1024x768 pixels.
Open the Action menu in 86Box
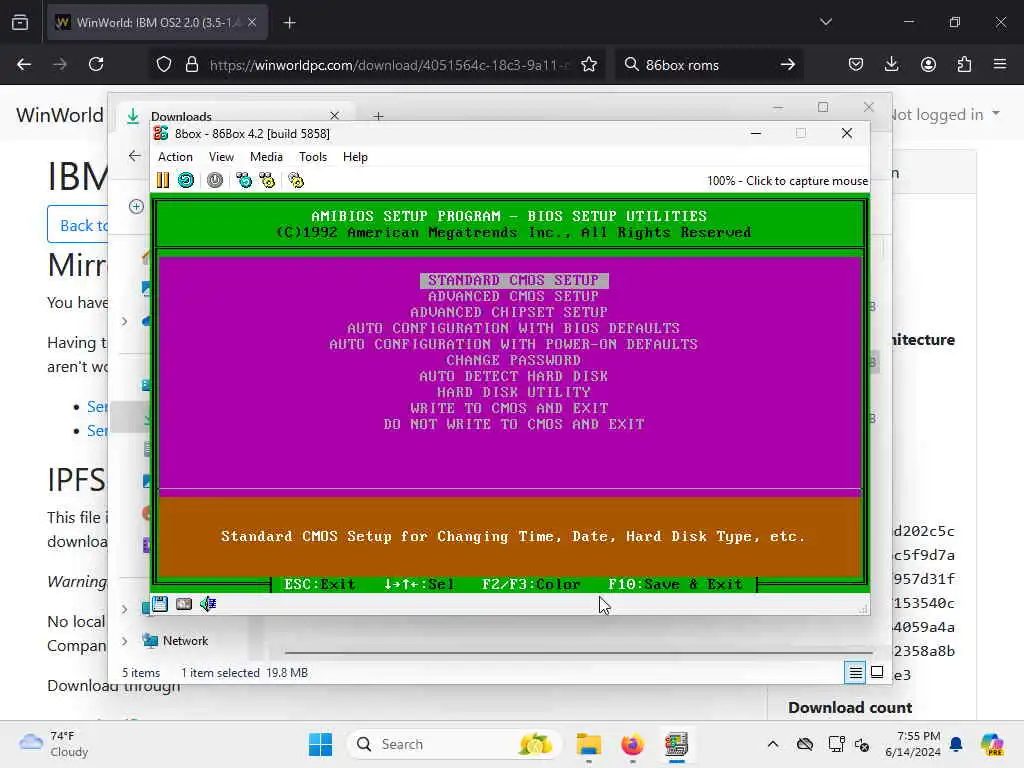point(175,157)
